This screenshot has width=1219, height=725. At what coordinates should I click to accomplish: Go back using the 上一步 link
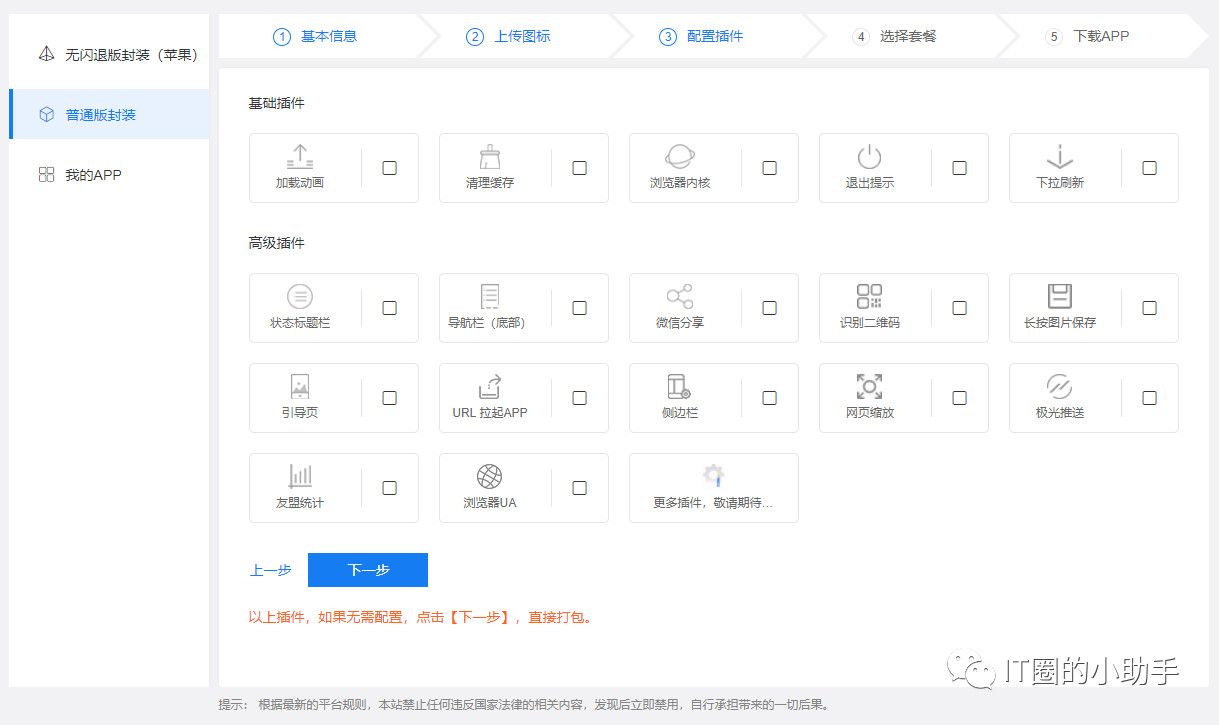pyautogui.click(x=269, y=569)
